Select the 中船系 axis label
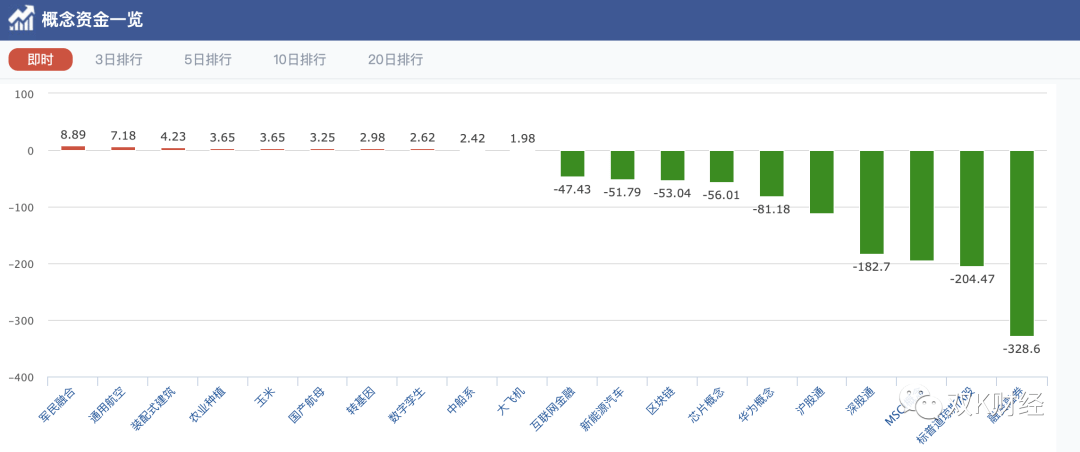This screenshot has height=452, width=1080. click(461, 401)
